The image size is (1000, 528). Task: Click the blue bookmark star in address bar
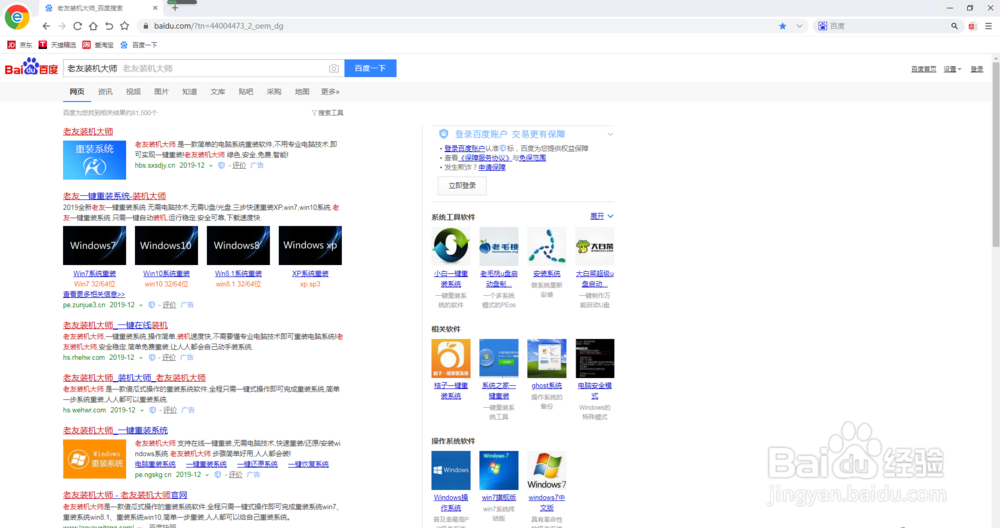coord(783,26)
